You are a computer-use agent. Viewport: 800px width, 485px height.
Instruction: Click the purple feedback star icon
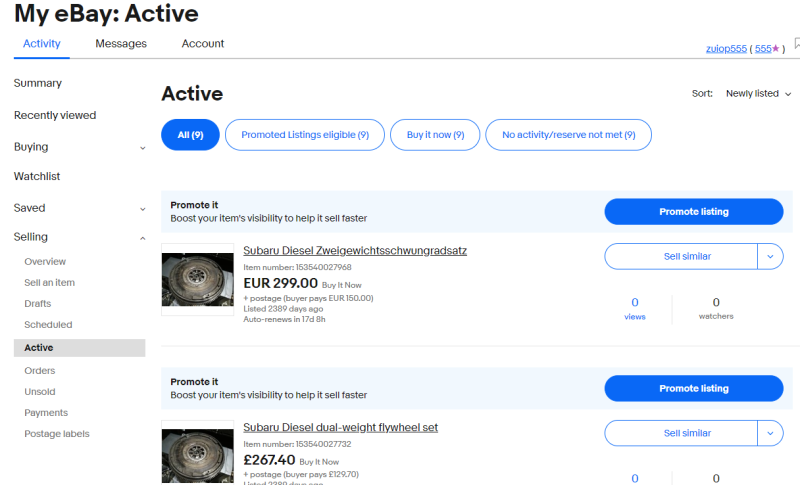776,48
